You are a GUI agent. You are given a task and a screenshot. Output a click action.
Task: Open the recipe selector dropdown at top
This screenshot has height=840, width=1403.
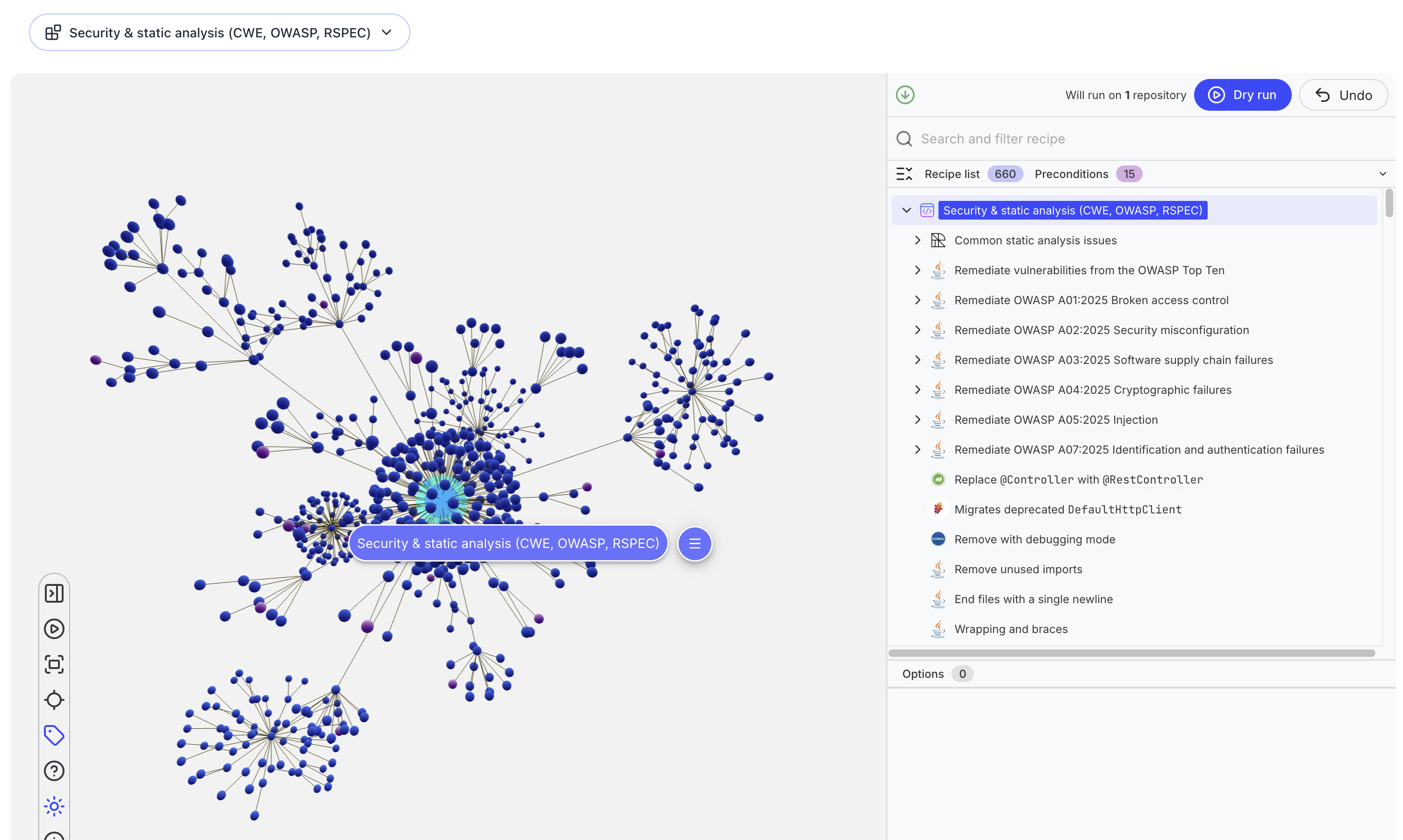tap(219, 33)
